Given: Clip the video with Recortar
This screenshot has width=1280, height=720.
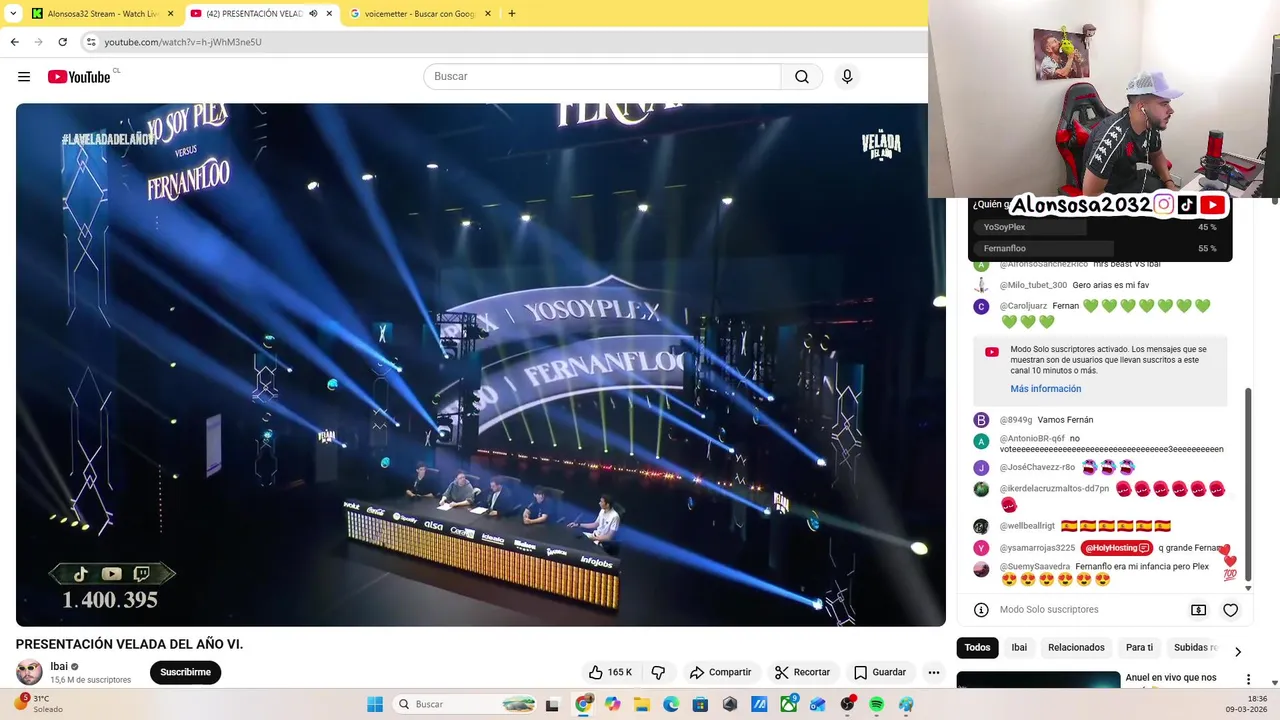Looking at the screenshot, I should pyautogui.click(x=803, y=672).
